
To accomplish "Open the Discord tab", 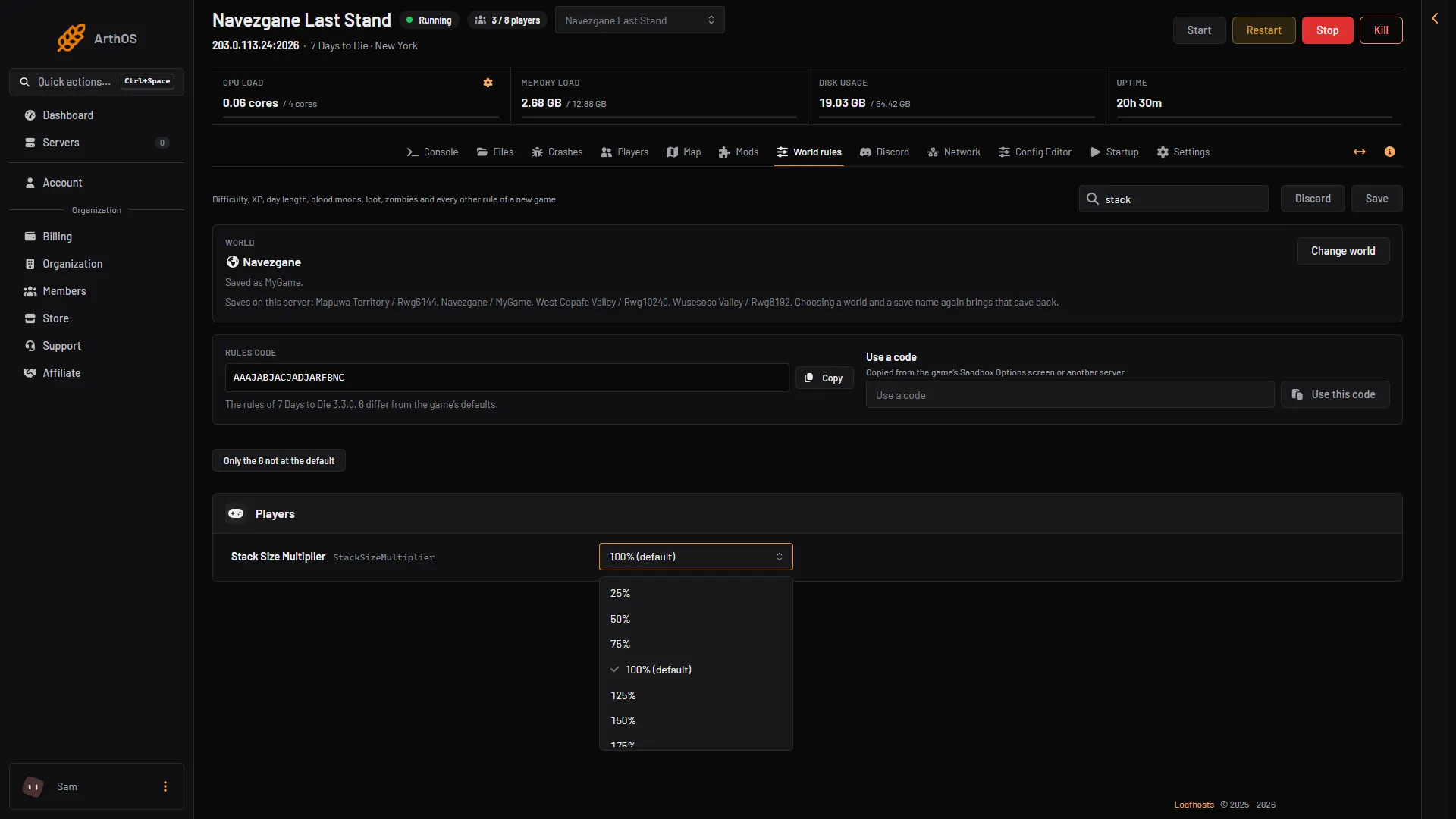I will coord(884,152).
